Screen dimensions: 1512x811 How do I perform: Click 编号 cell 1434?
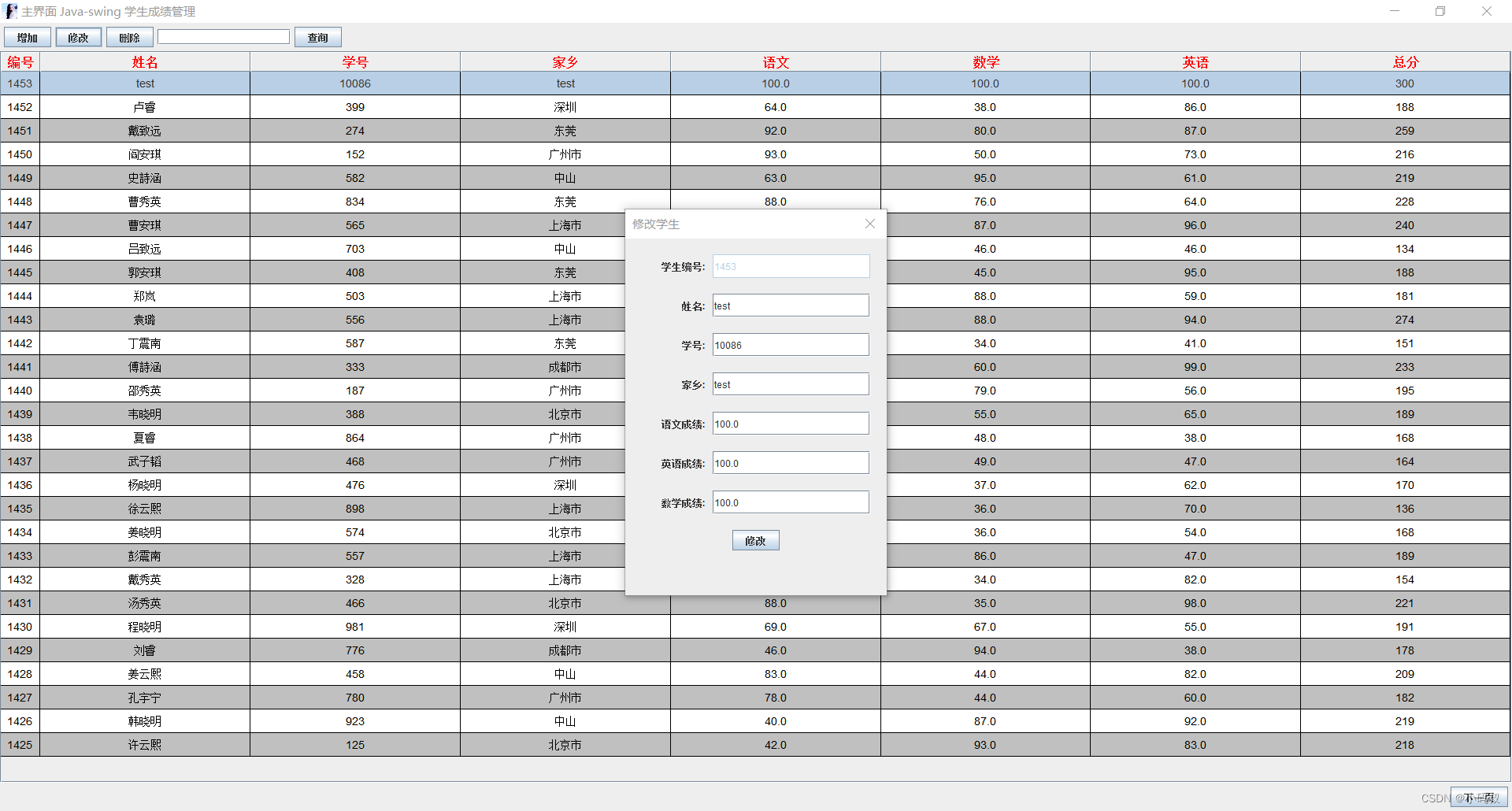[20, 532]
